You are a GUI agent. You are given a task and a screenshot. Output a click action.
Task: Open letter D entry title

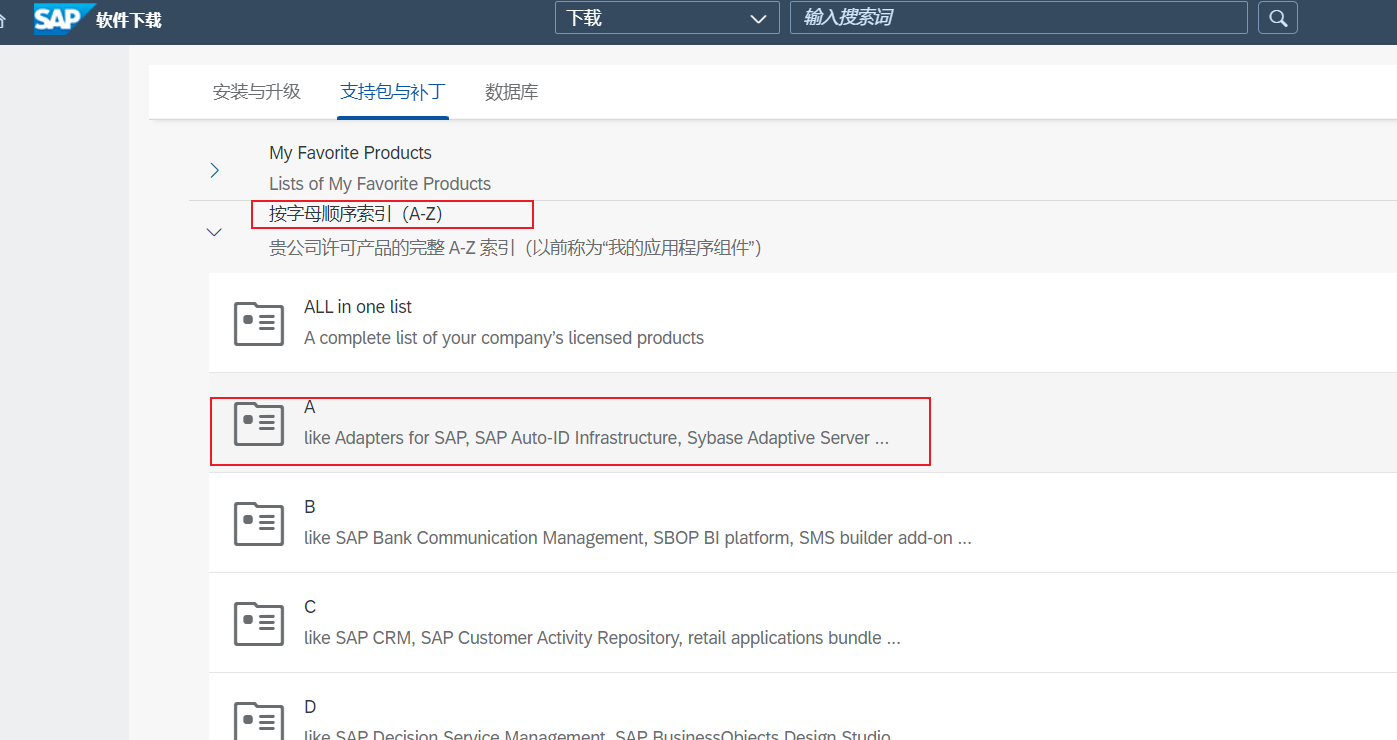[x=310, y=707]
